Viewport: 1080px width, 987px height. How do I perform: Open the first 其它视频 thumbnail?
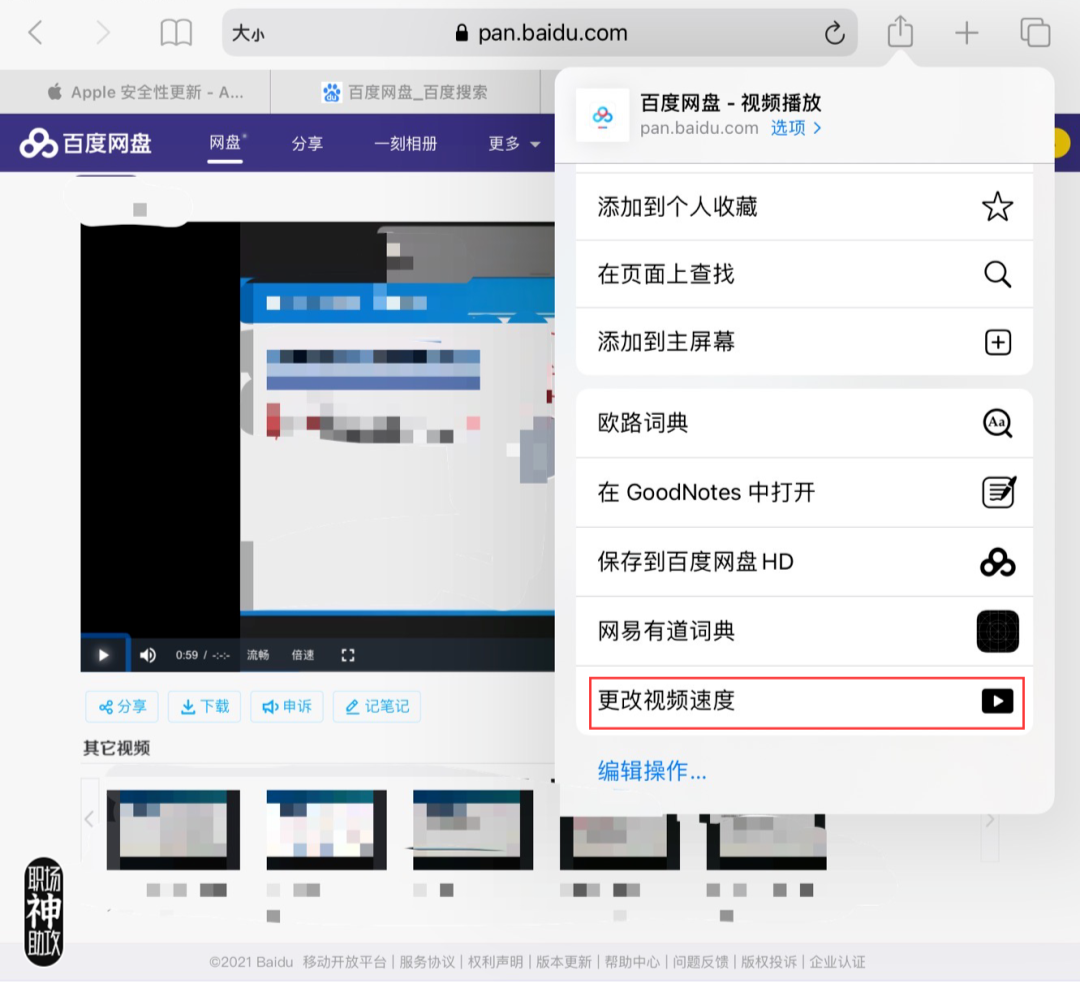click(173, 830)
